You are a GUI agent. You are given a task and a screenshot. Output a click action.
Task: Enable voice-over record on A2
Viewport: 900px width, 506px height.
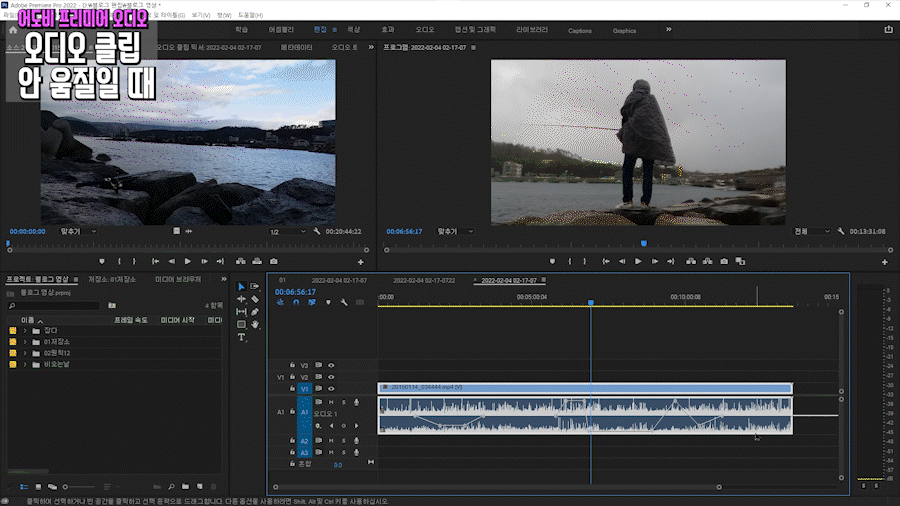click(356, 441)
